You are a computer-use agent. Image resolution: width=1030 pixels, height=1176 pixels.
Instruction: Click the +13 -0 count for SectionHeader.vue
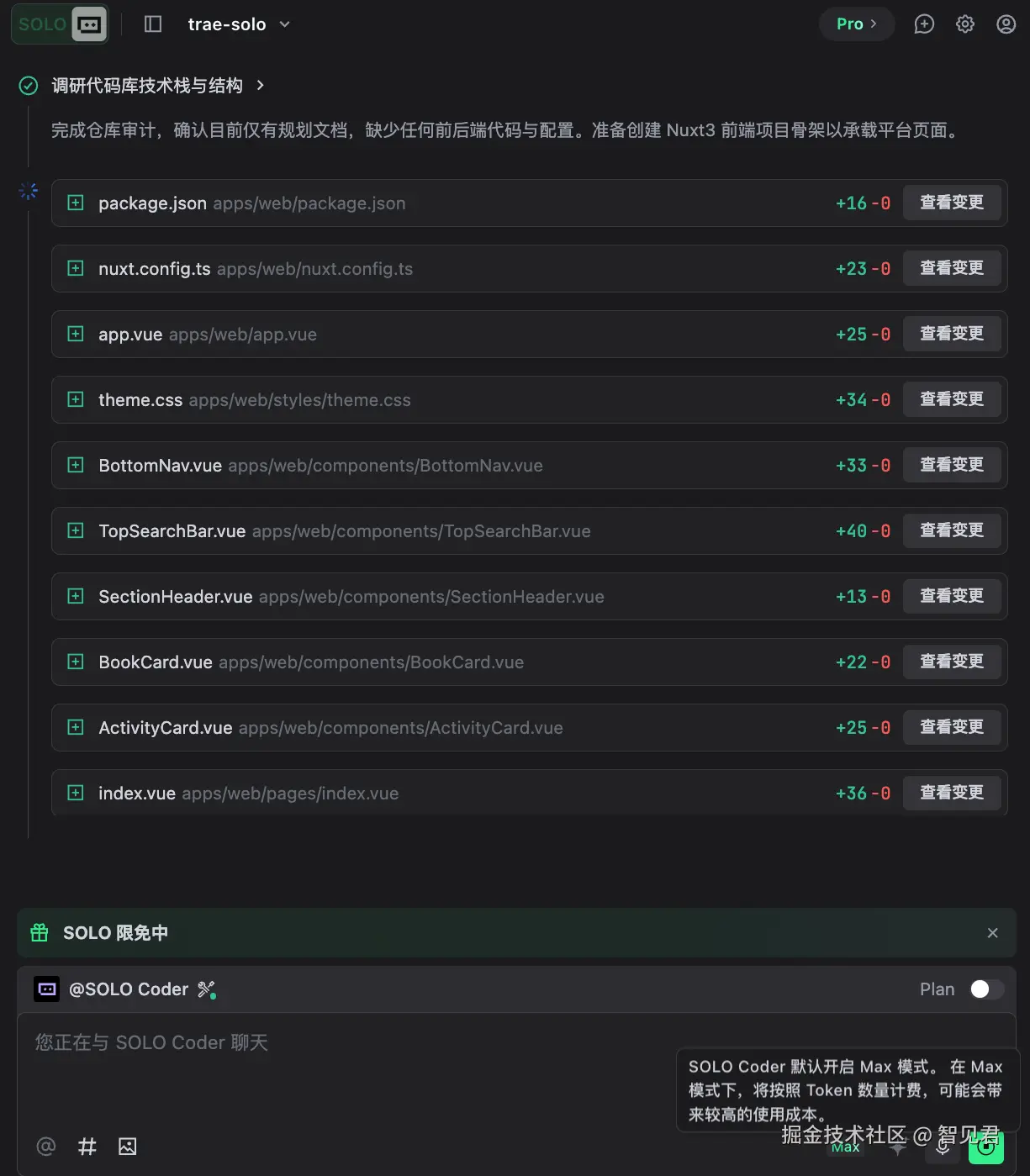click(x=863, y=597)
